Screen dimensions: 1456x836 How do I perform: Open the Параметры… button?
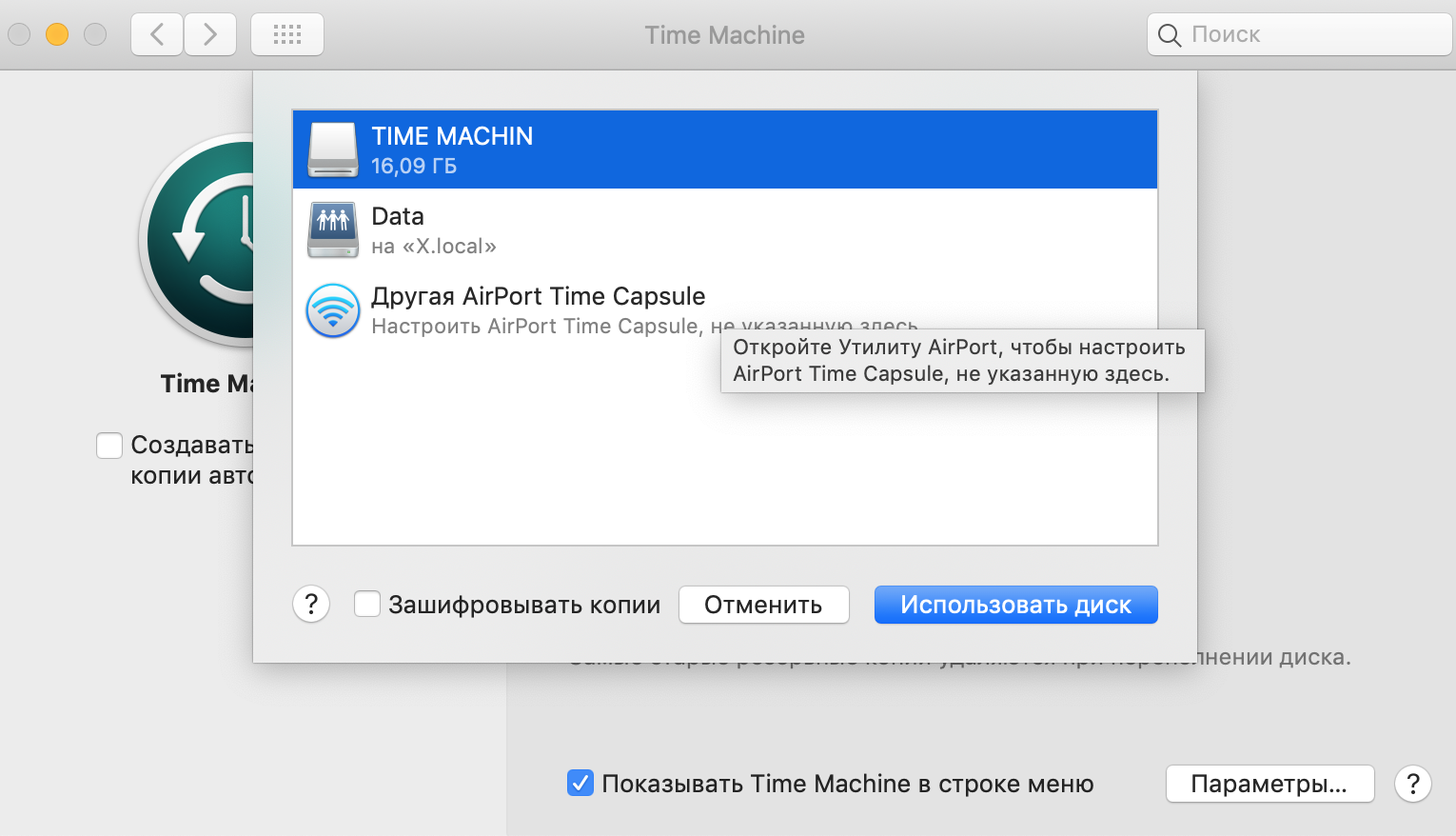(1269, 784)
